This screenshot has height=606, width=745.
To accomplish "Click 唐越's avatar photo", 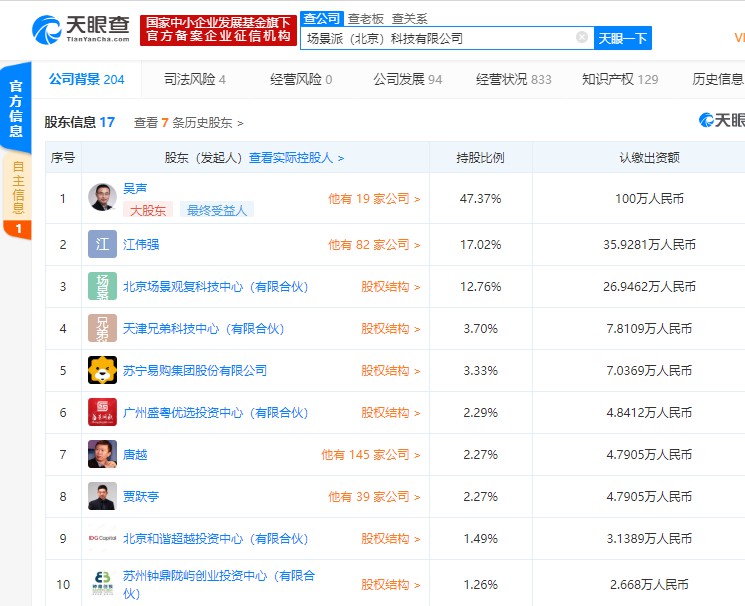I will (x=102, y=454).
